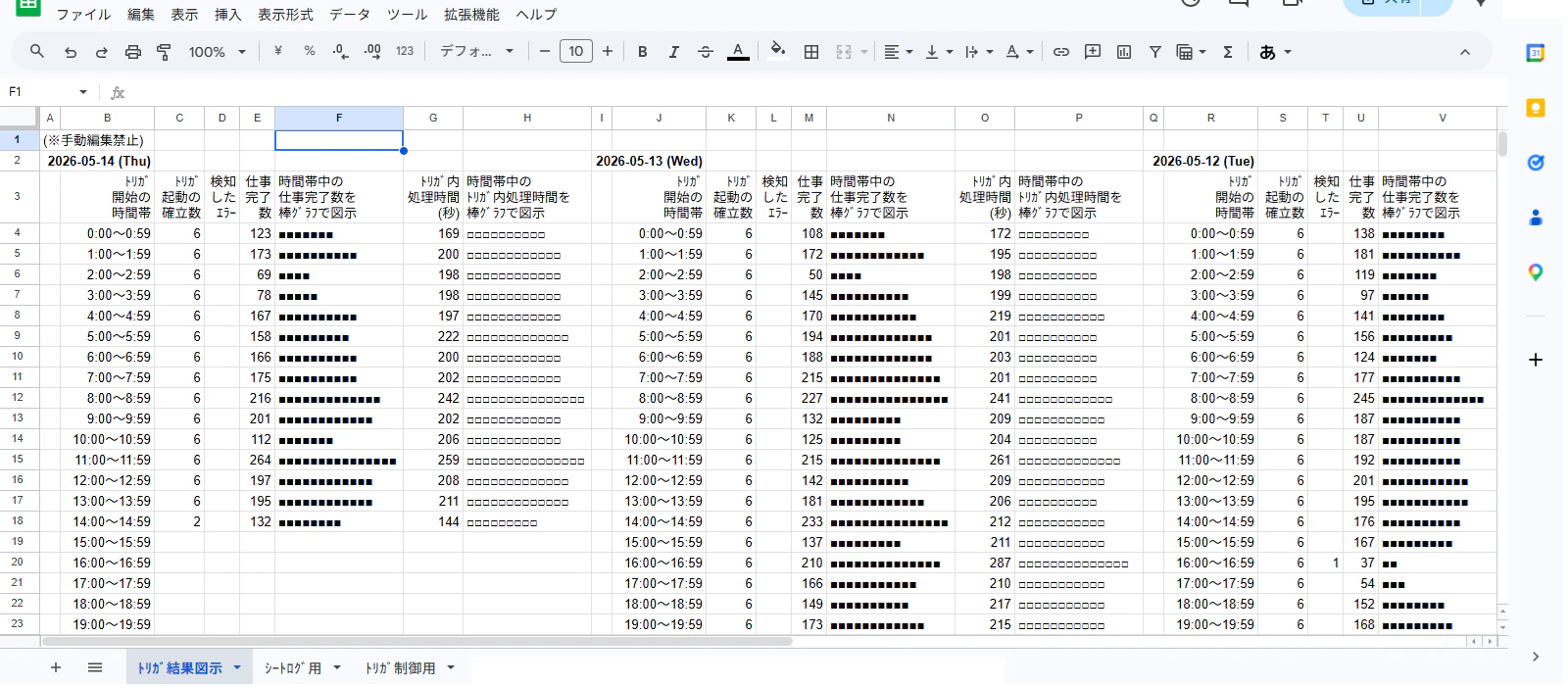Open Google Tasks side panel
The image size is (1568, 686).
[1536, 163]
